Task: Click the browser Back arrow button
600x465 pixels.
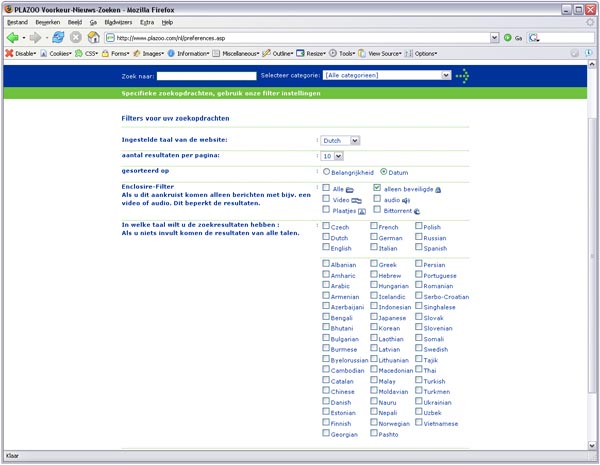Action: point(13,38)
